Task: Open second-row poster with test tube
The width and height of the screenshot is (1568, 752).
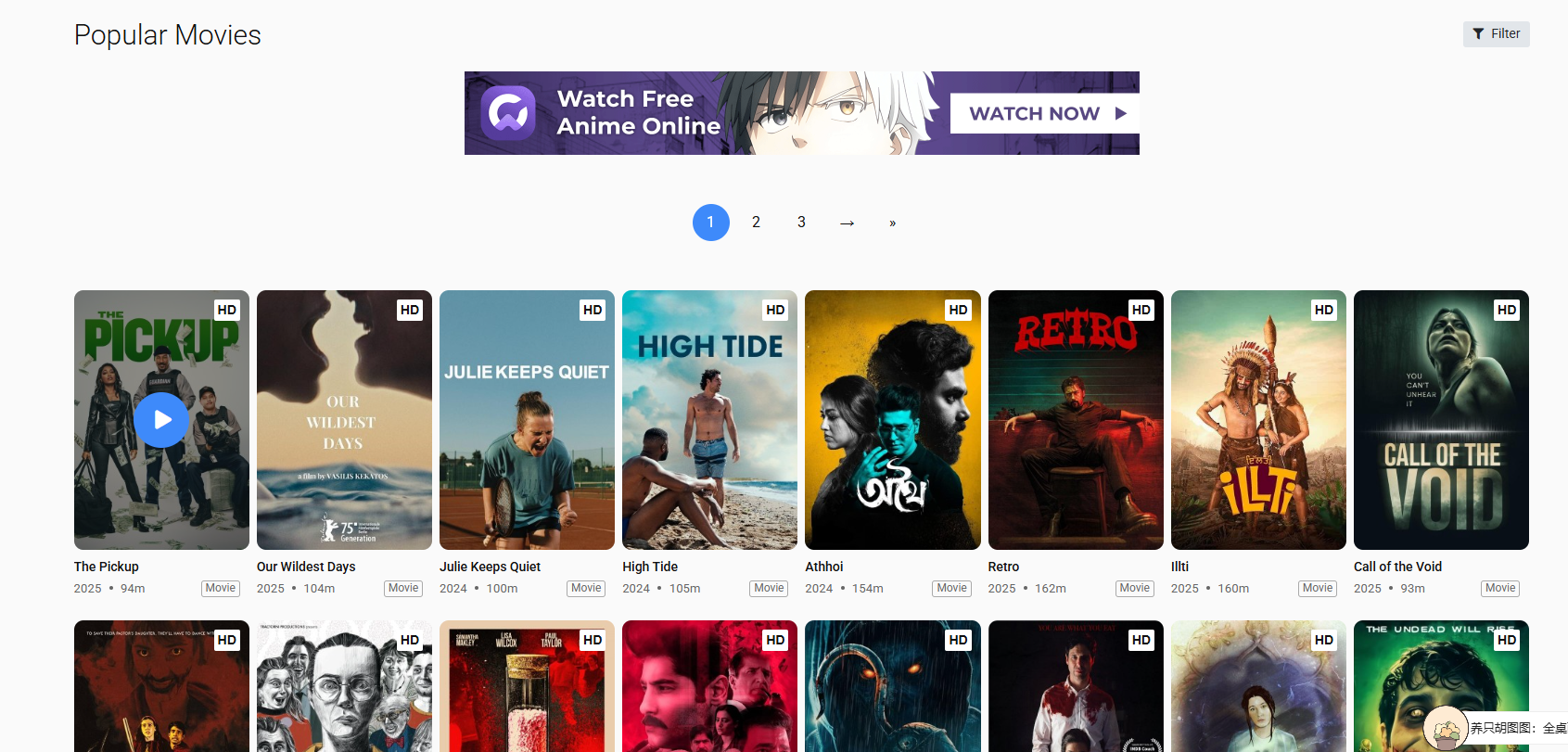Action: pos(527,686)
